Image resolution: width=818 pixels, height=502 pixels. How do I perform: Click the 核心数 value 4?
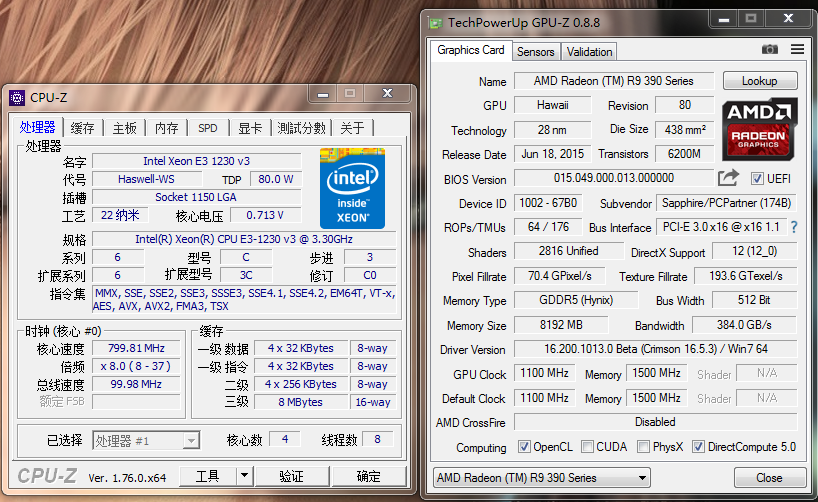click(x=285, y=439)
